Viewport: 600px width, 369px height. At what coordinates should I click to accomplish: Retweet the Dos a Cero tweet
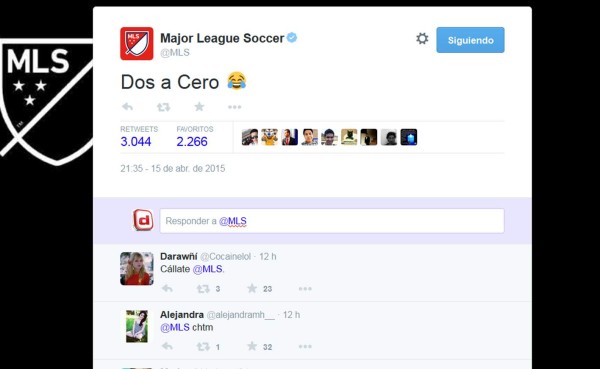tap(163, 107)
